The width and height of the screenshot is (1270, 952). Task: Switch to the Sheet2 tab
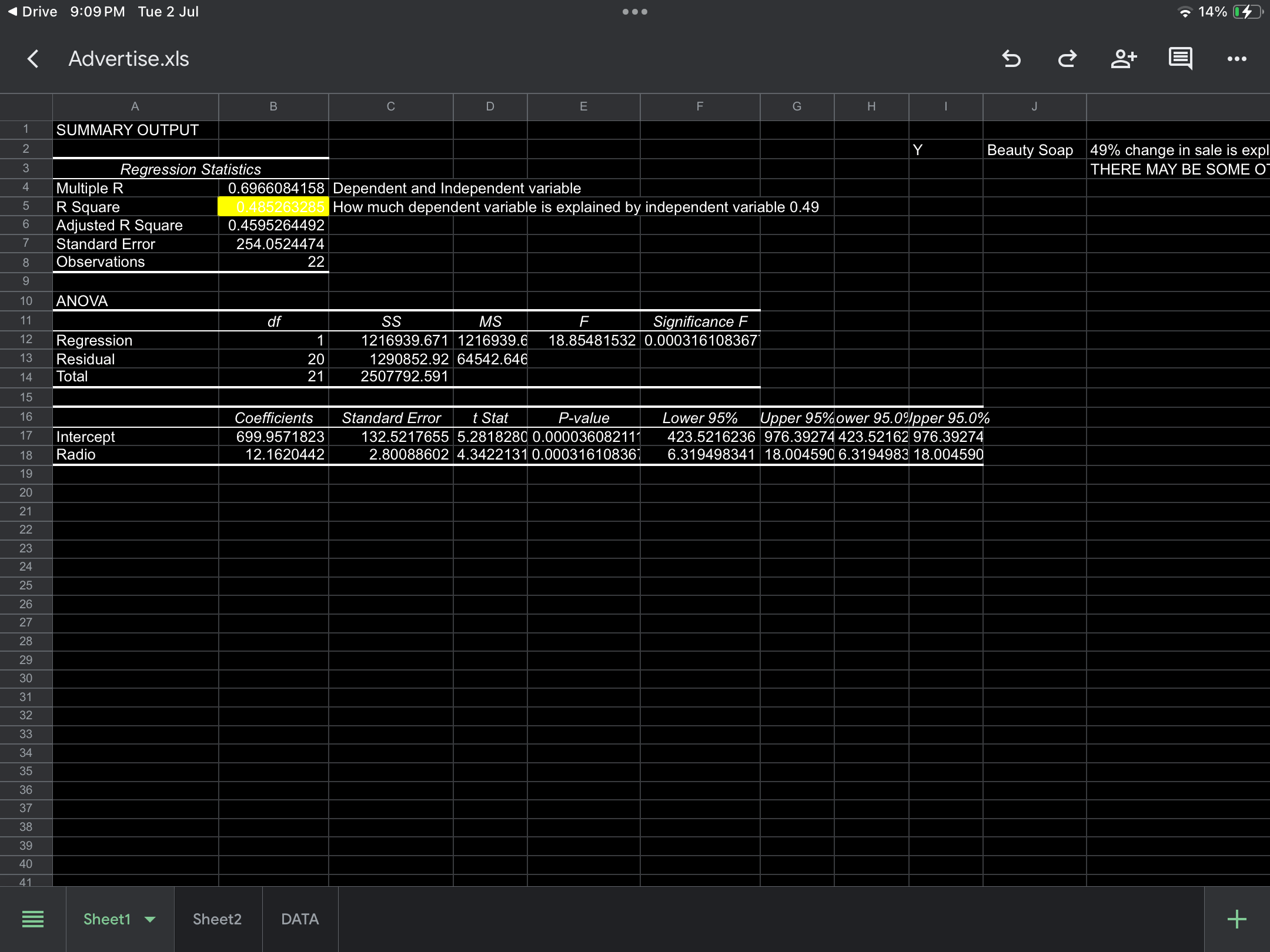pos(217,919)
